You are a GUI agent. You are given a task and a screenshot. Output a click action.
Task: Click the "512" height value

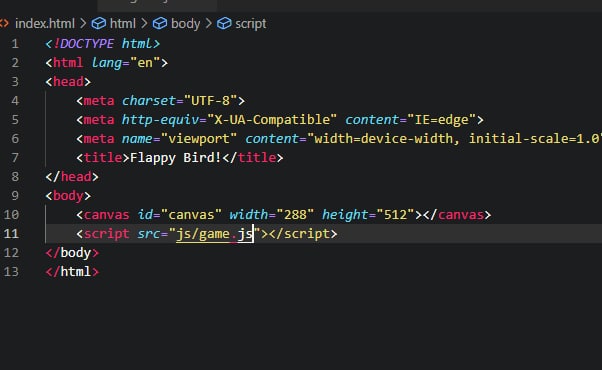tap(395, 215)
